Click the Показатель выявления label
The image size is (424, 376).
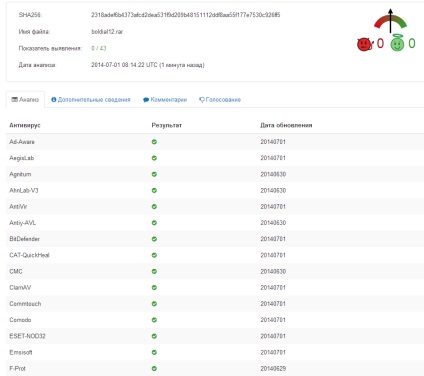click(x=50, y=48)
